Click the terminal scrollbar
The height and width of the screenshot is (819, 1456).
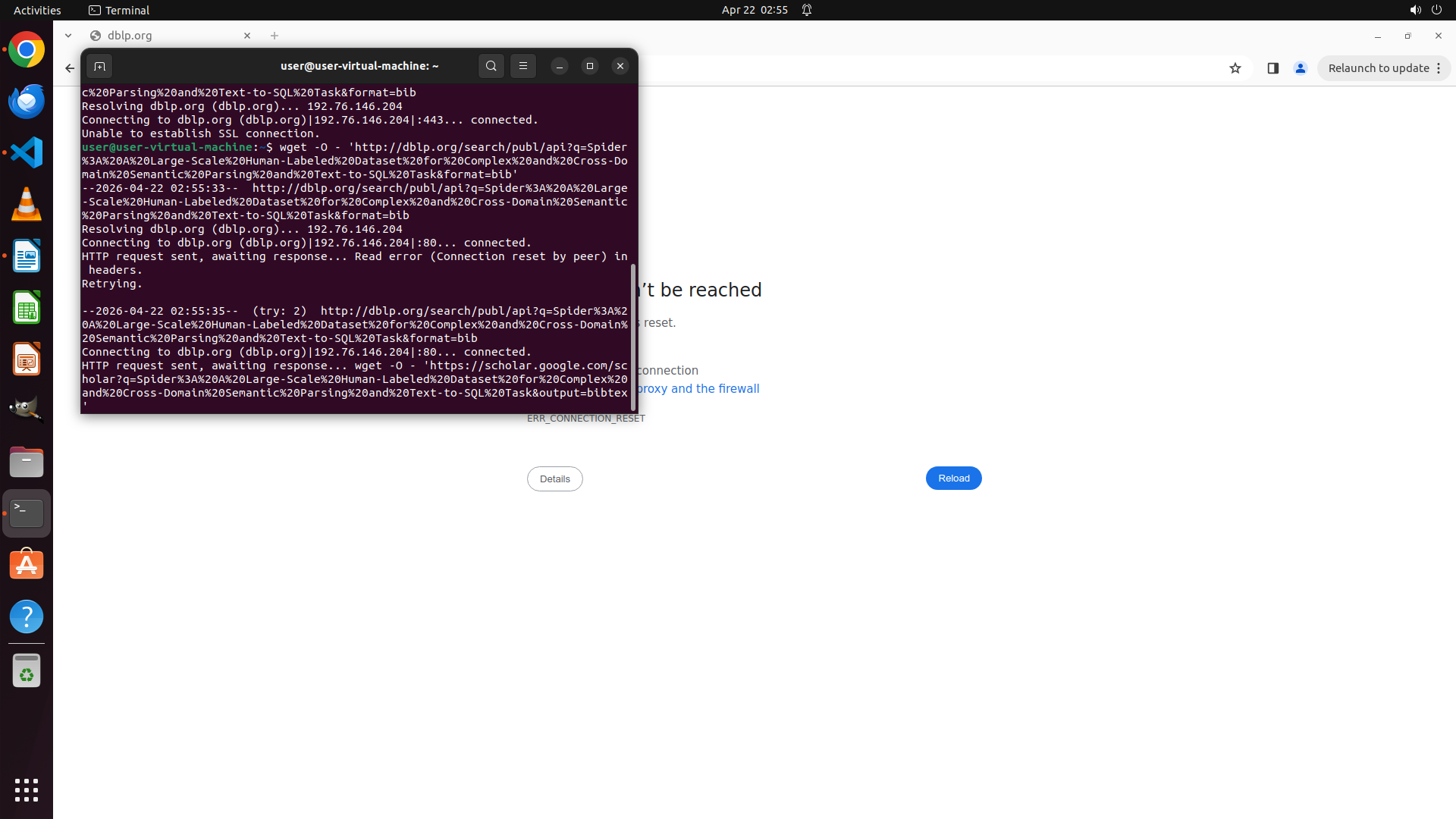point(633,334)
